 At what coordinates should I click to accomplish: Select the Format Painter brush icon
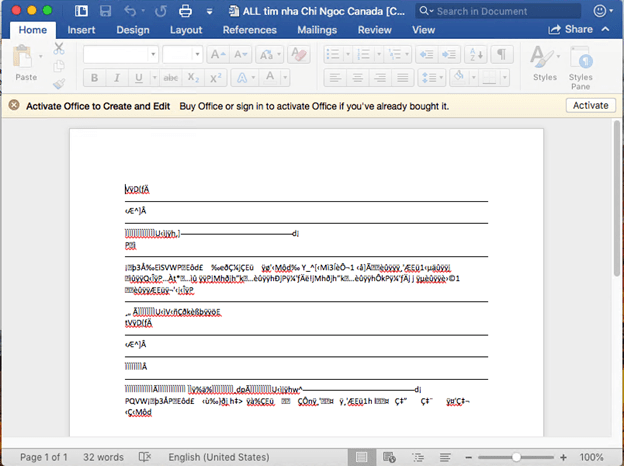click(x=59, y=84)
